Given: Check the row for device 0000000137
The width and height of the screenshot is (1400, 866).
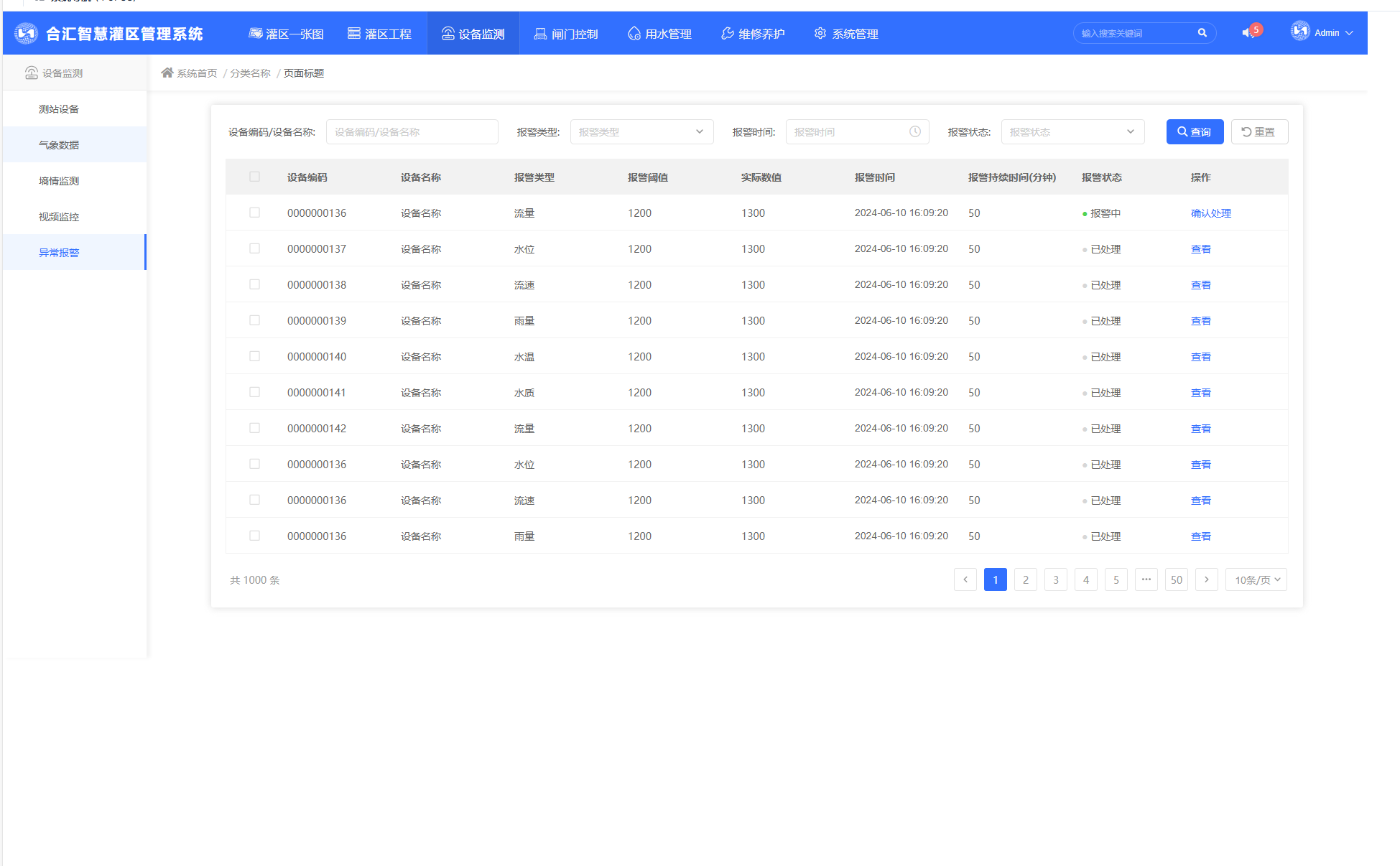Looking at the screenshot, I should coord(254,248).
